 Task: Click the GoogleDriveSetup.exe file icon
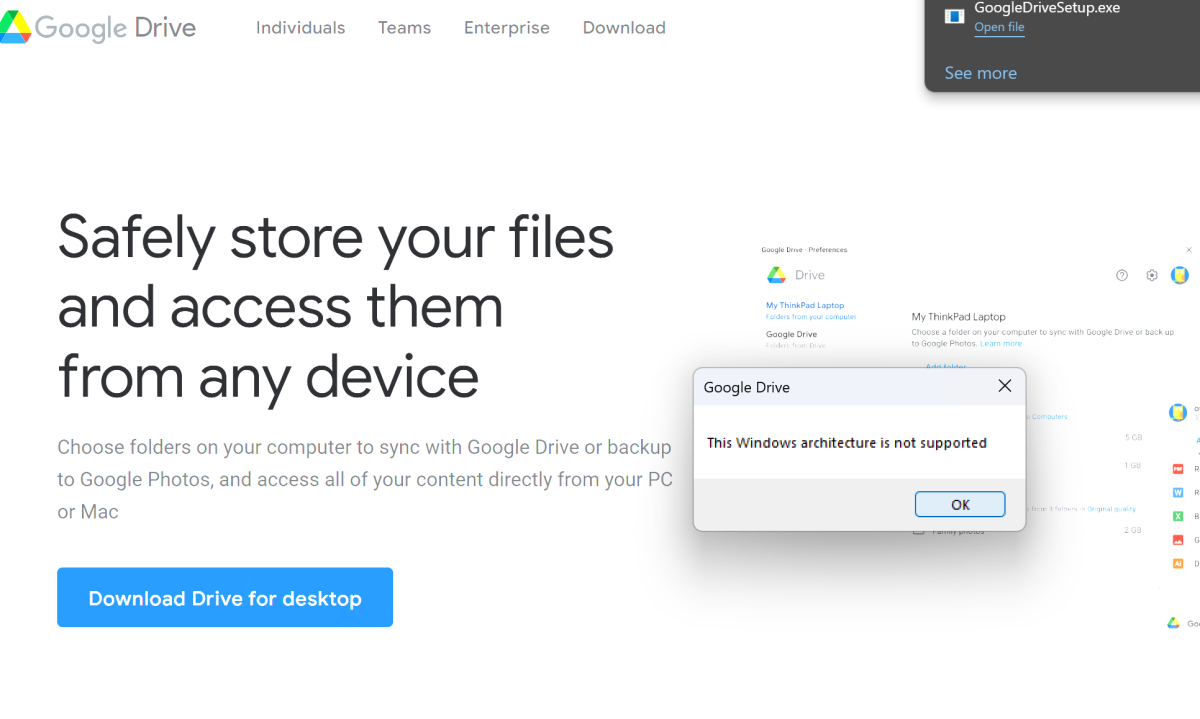pyautogui.click(x=954, y=16)
